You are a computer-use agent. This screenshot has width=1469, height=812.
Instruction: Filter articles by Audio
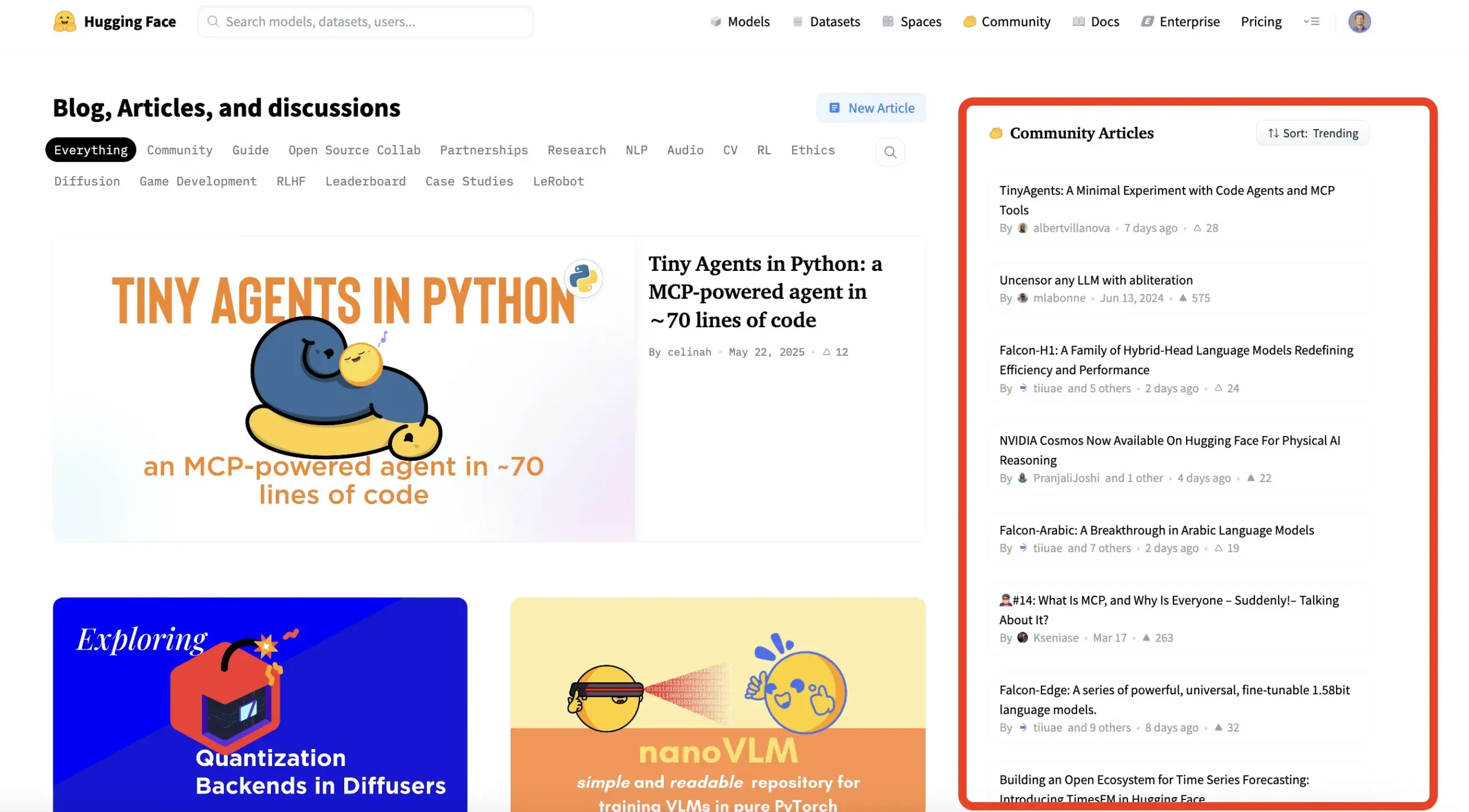(685, 150)
